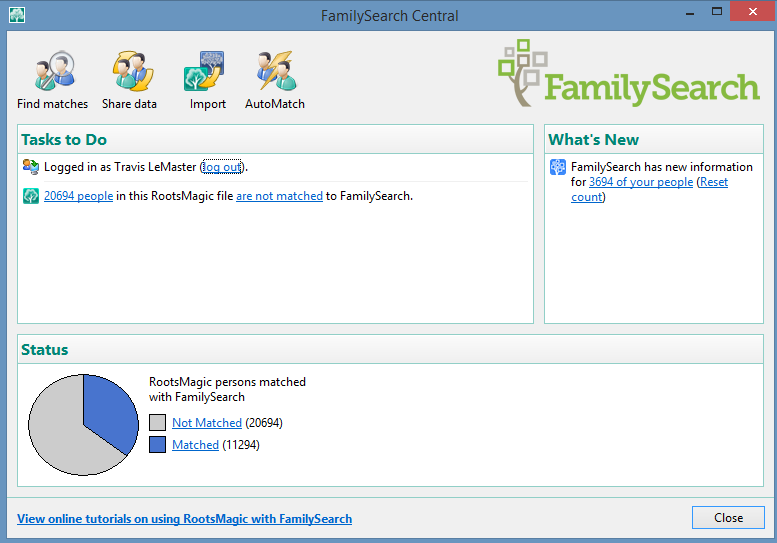
Task: Click the blue Matched color swatch
Action: [x=158, y=444]
